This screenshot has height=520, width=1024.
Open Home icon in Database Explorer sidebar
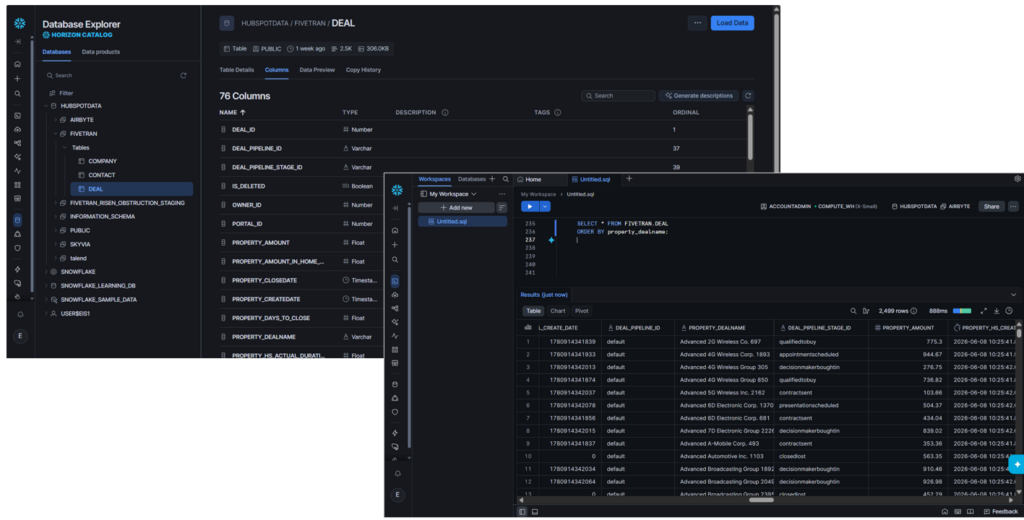pos(18,64)
